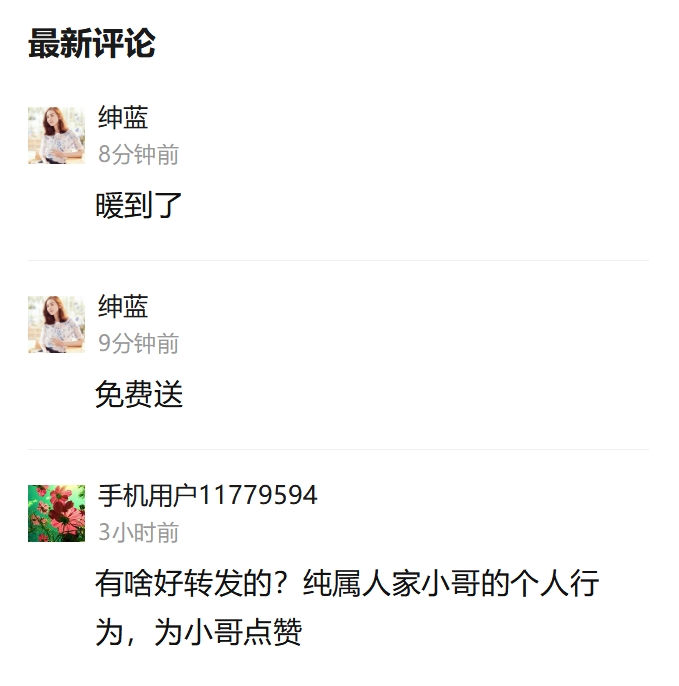Click the 3小时前 timestamp
Viewport: 679px width, 686px height.
pos(138,532)
